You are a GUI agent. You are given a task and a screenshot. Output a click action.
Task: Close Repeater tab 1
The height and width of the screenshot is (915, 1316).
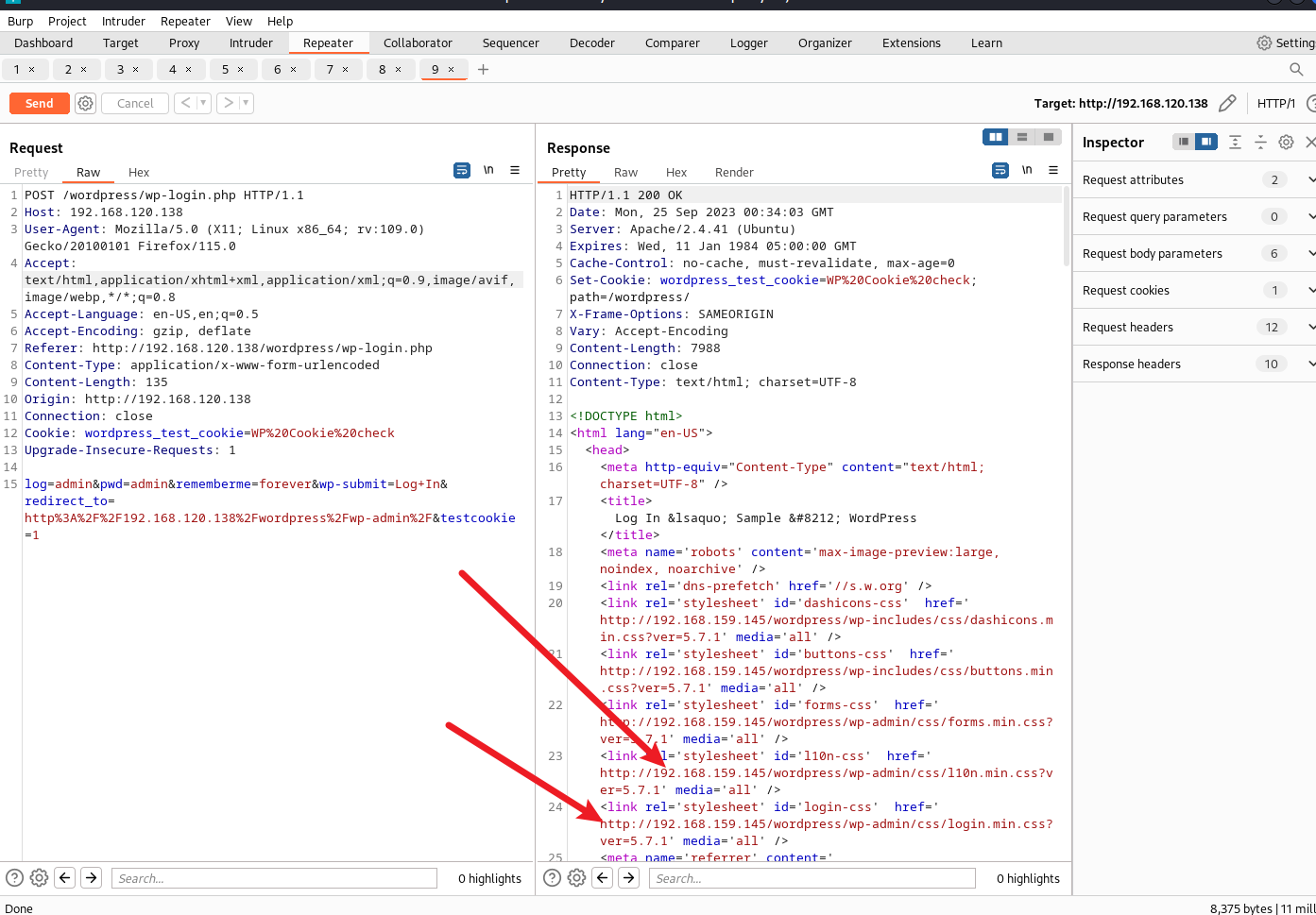pos(31,69)
